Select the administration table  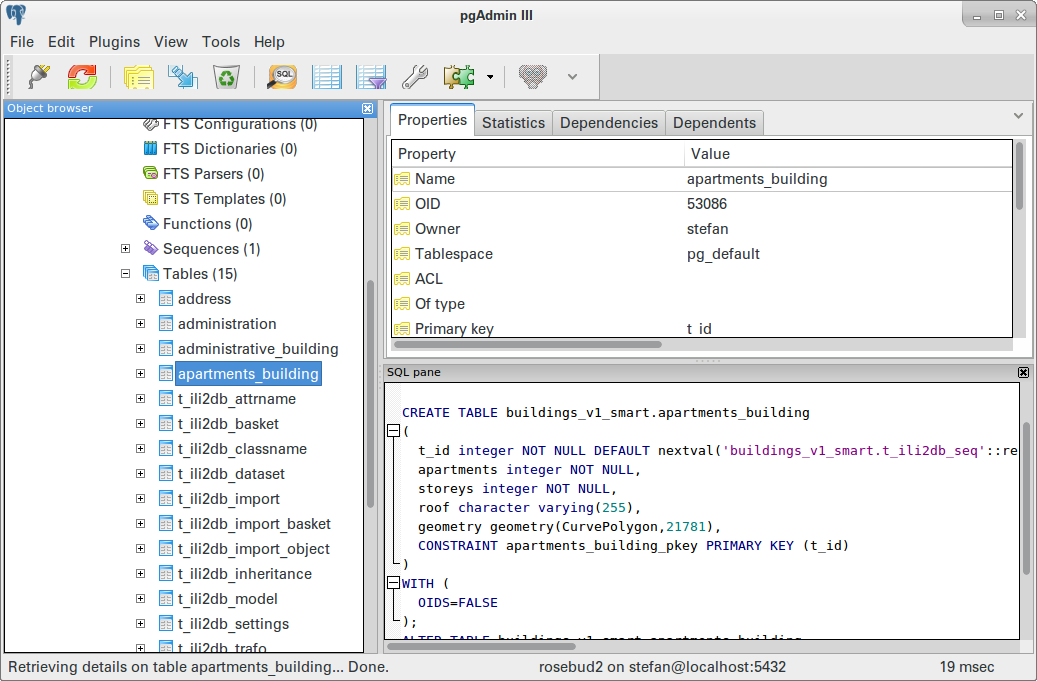227,324
